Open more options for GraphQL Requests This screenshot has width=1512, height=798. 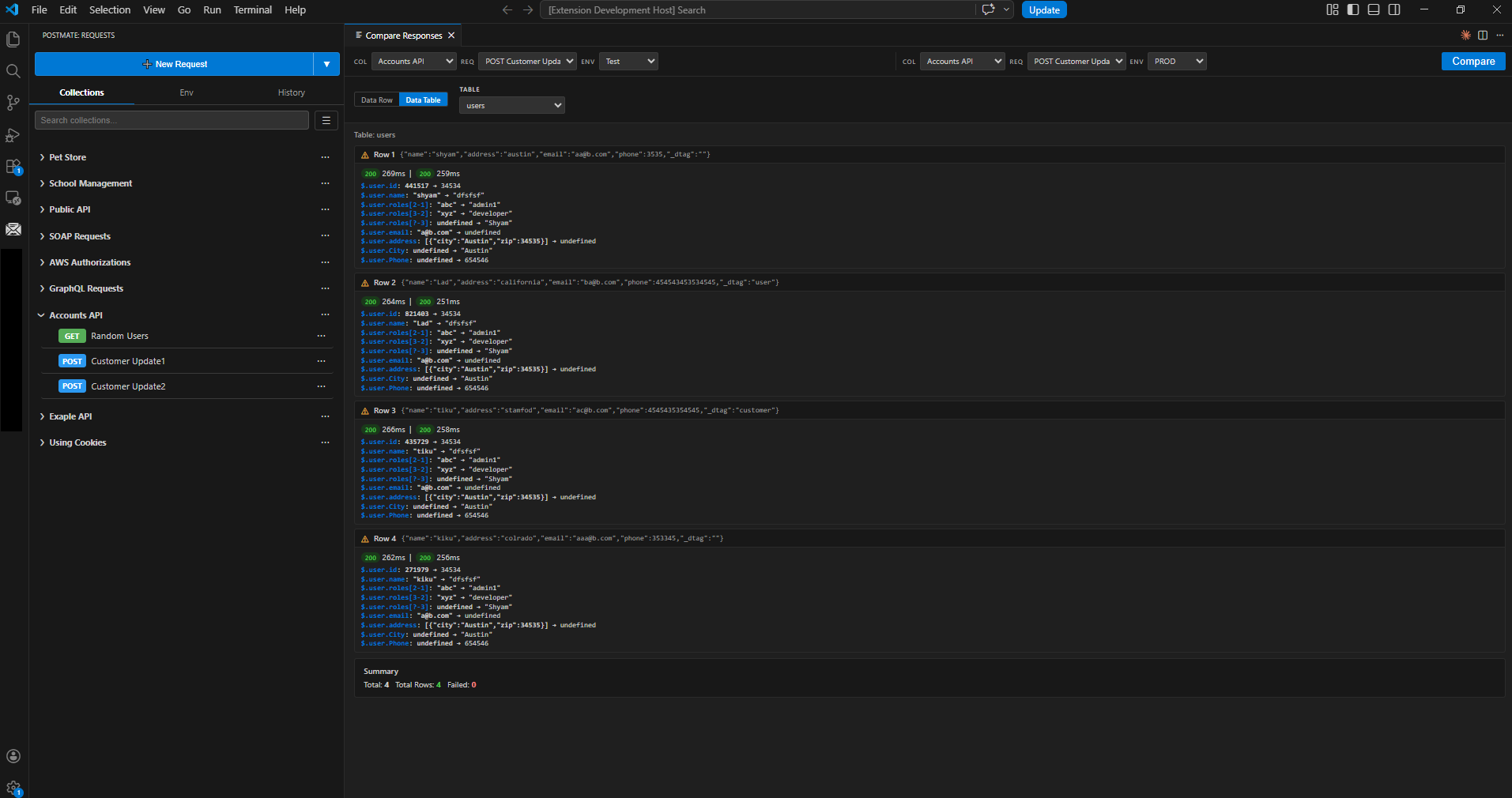[x=325, y=288]
